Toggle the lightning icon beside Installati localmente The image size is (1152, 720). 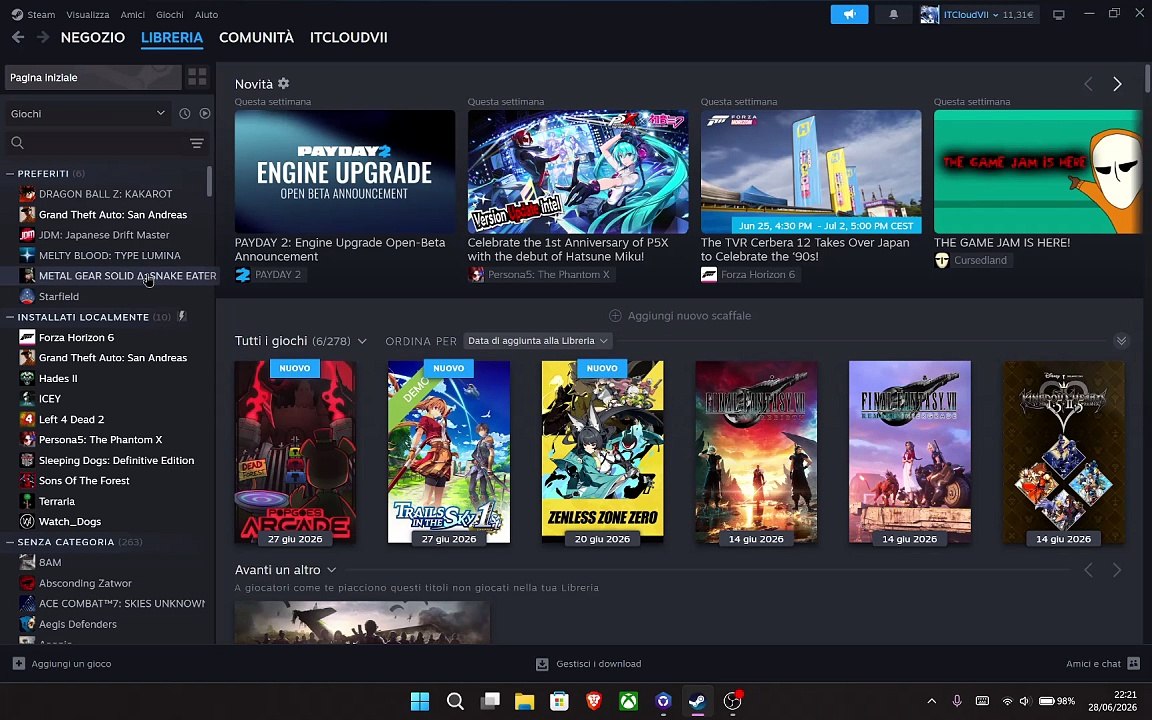click(x=181, y=317)
